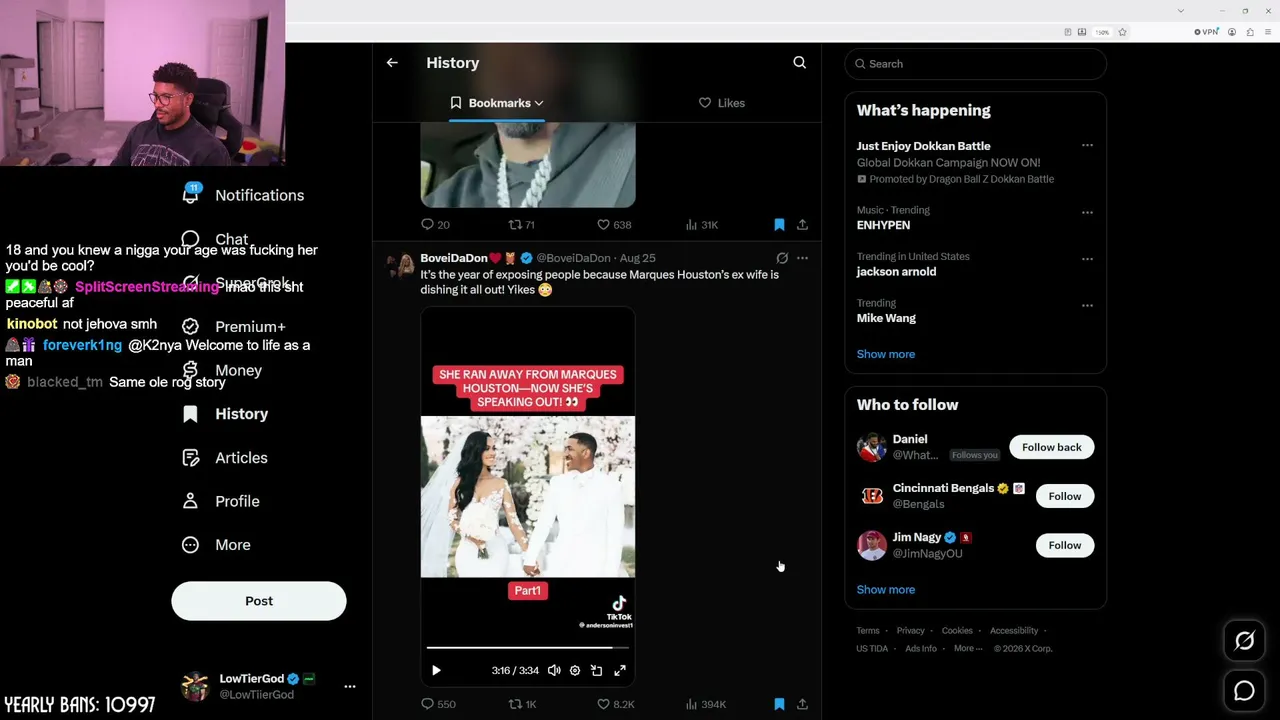This screenshot has width=1280, height=720.
Task: Open the Grok floating button
Action: pos(1244,641)
